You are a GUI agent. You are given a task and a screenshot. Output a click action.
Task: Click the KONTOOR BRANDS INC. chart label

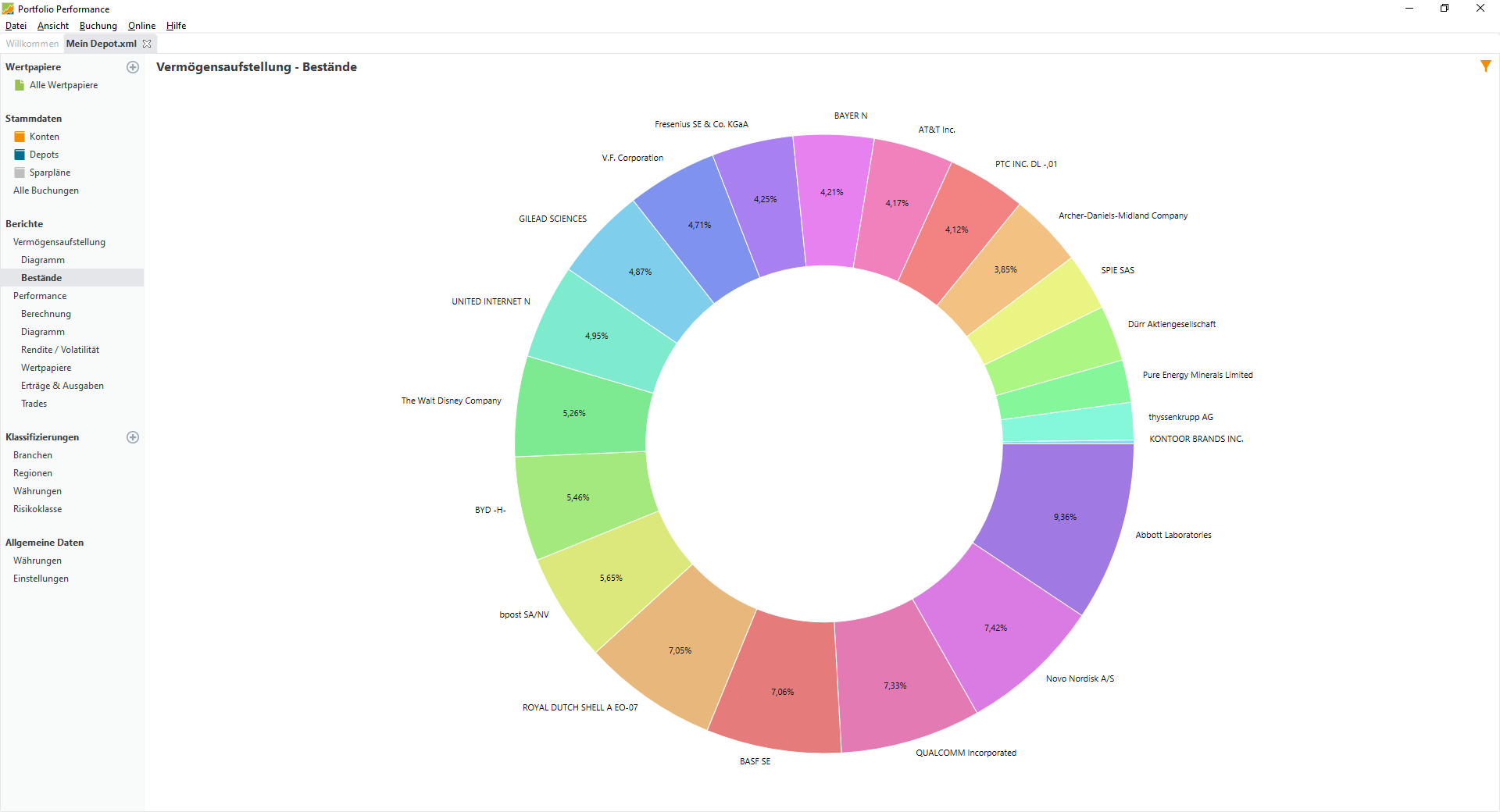point(1196,439)
